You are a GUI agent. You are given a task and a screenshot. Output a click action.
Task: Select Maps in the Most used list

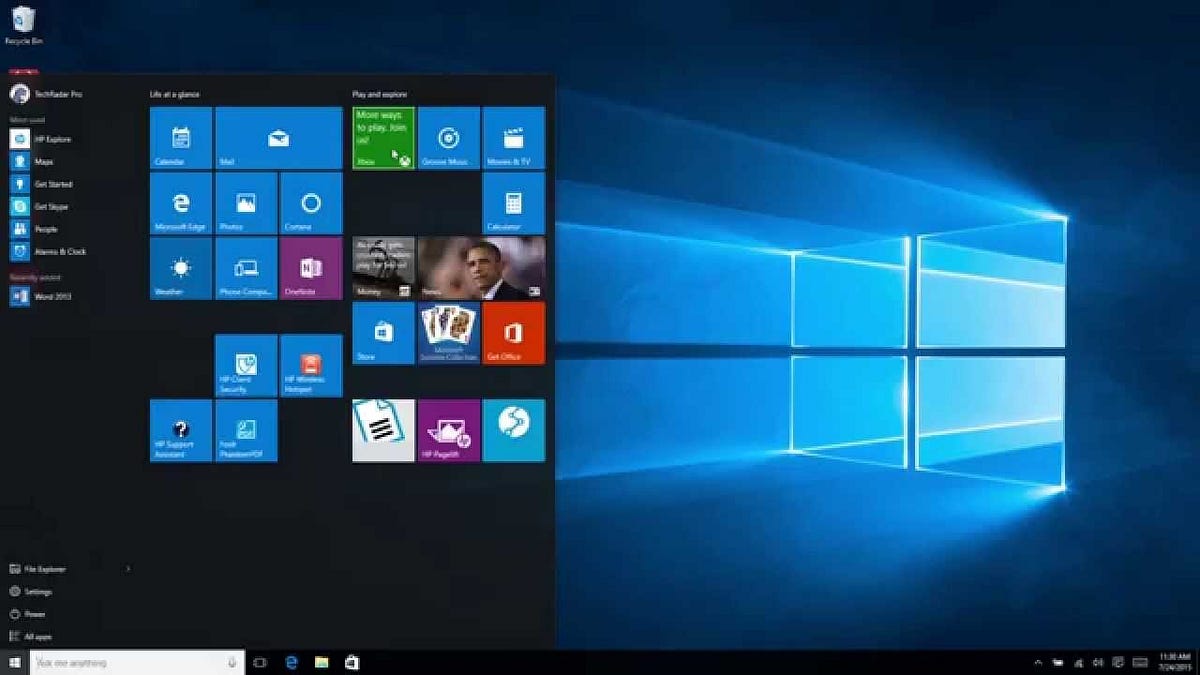pos(40,161)
